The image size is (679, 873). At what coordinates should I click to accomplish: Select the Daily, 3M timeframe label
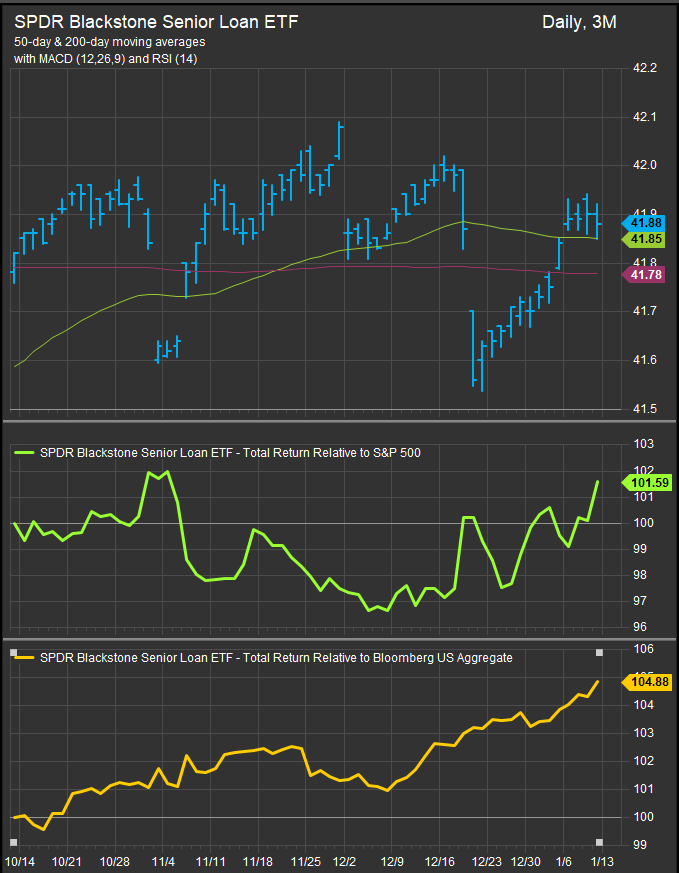click(x=579, y=22)
